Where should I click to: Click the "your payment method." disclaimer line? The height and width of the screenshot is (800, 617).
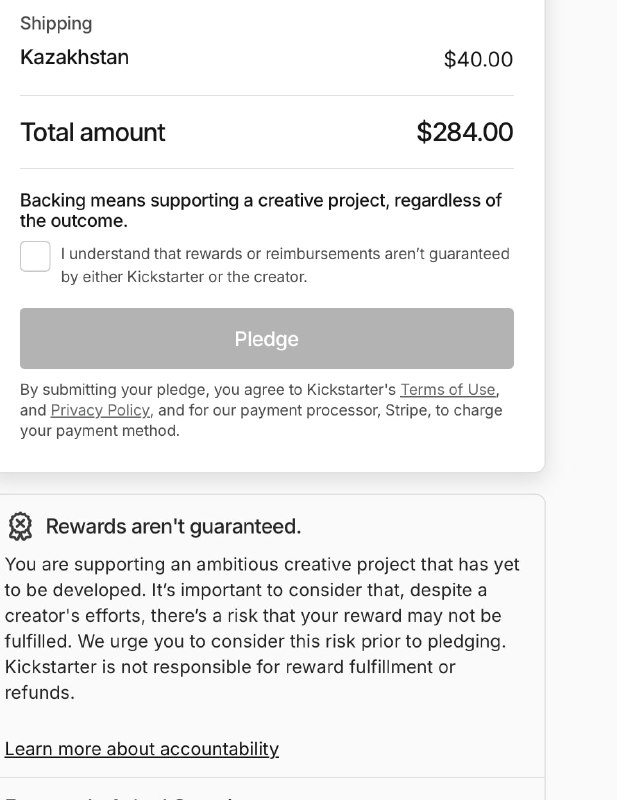pos(100,431)
